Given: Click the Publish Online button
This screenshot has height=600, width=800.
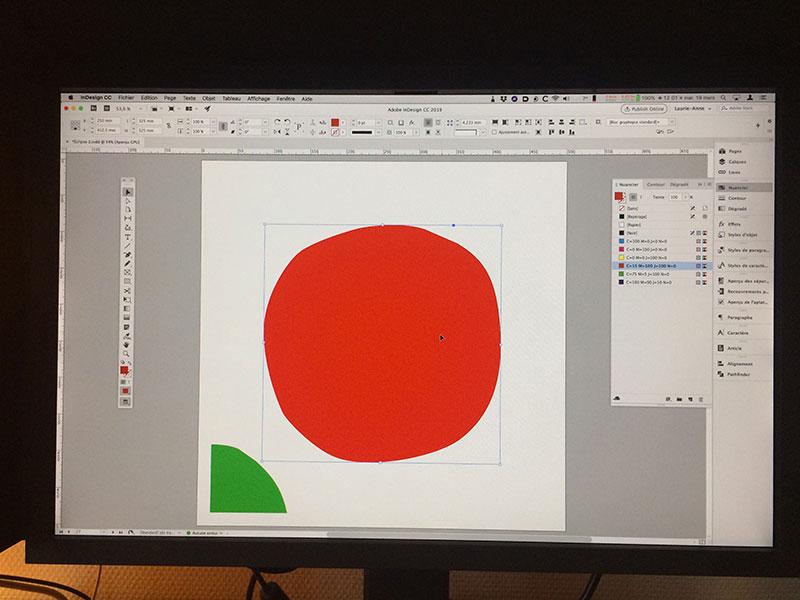Looking at the screenshot, I should click(x=645, y=108).
